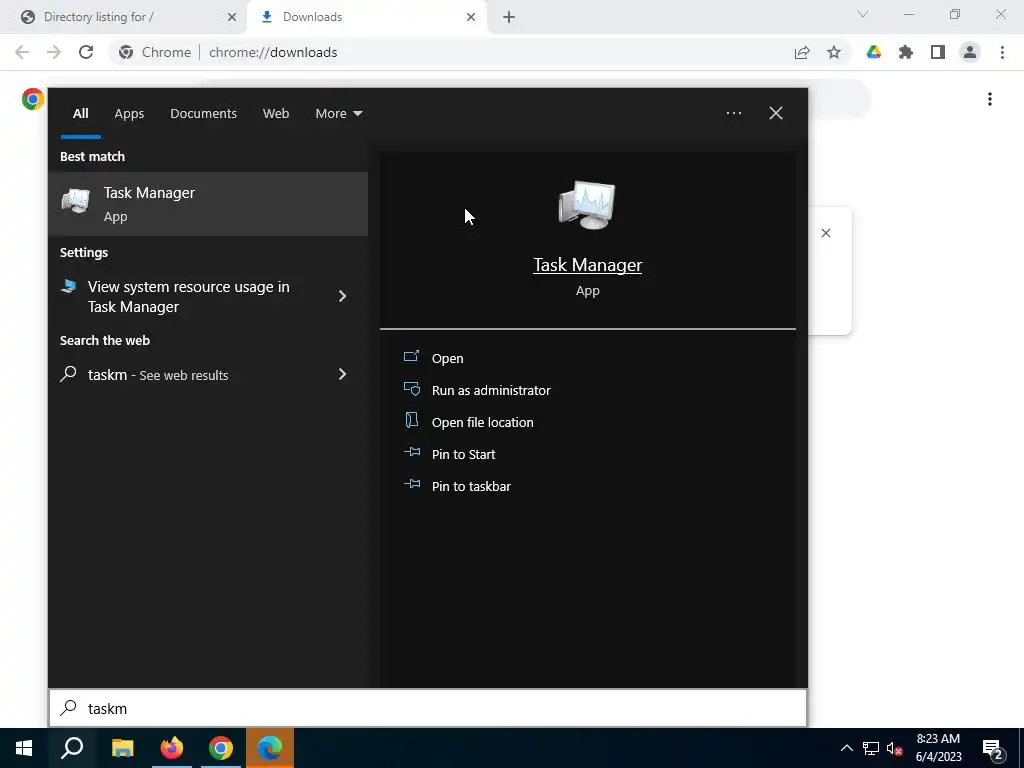Click the Run as administrator shield icon
1024x768 pixels.
pyautogui.click(x=411, y=389)
